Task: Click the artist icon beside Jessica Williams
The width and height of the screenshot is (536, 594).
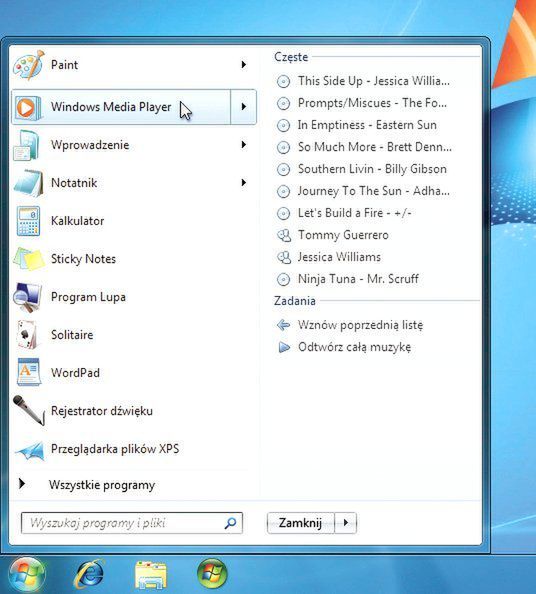Action: [284, 257]
